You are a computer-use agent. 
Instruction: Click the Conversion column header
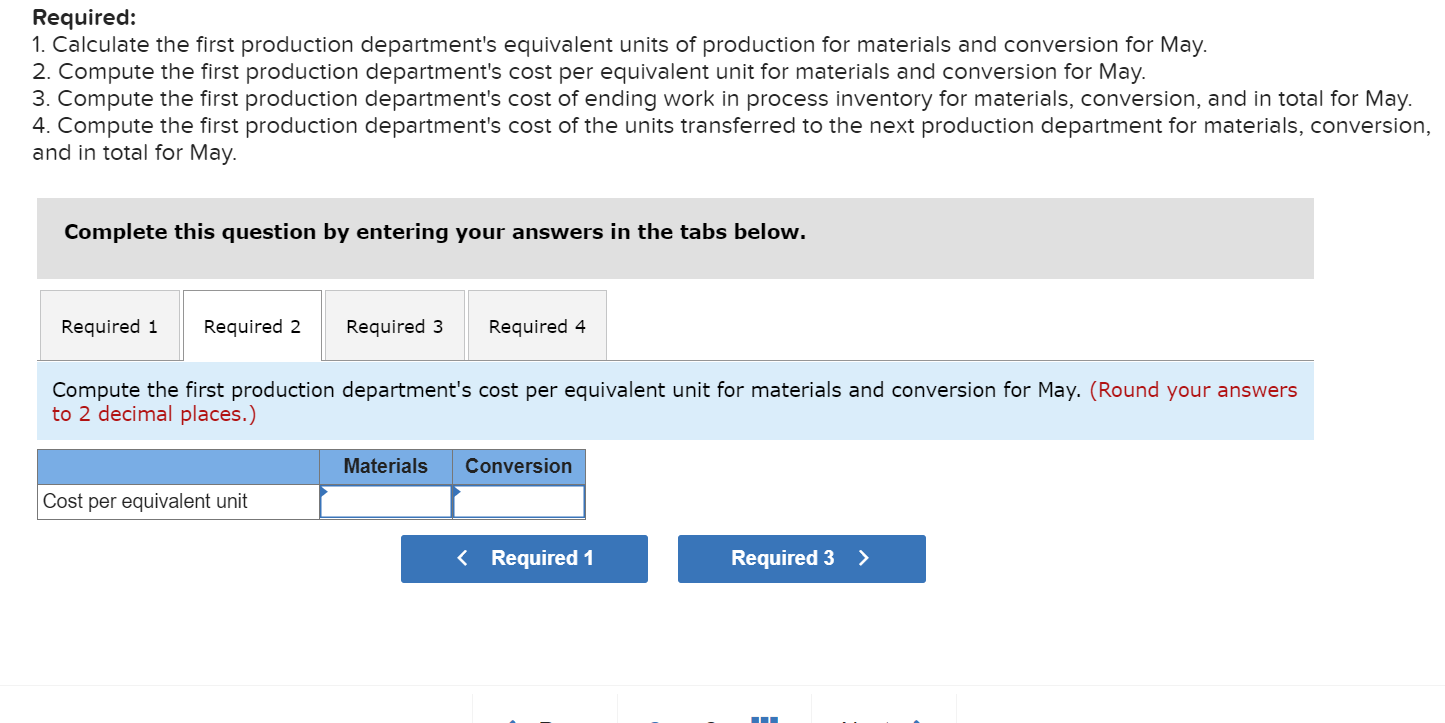(519, 466)
